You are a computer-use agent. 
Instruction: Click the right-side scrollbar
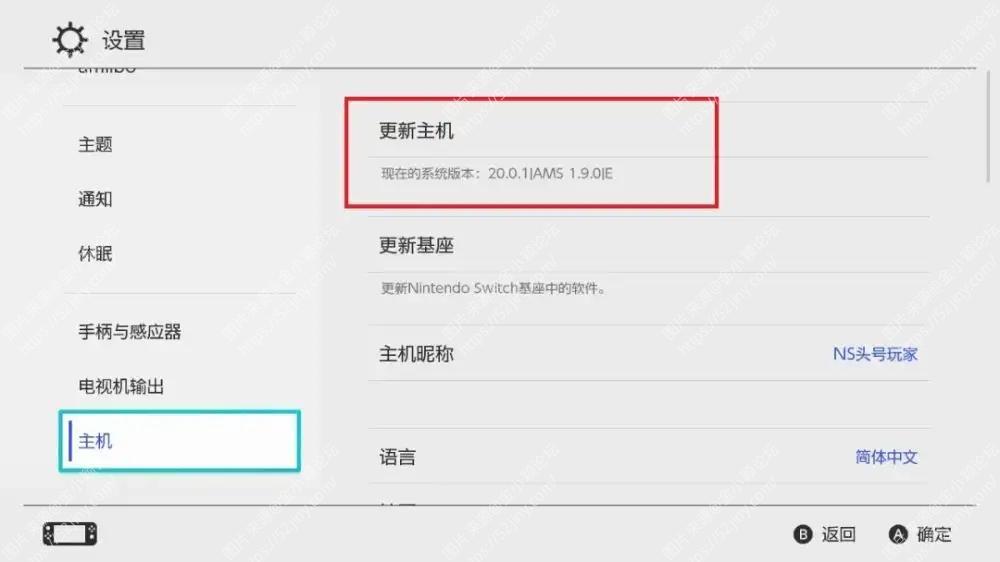(x=989, y=128)
